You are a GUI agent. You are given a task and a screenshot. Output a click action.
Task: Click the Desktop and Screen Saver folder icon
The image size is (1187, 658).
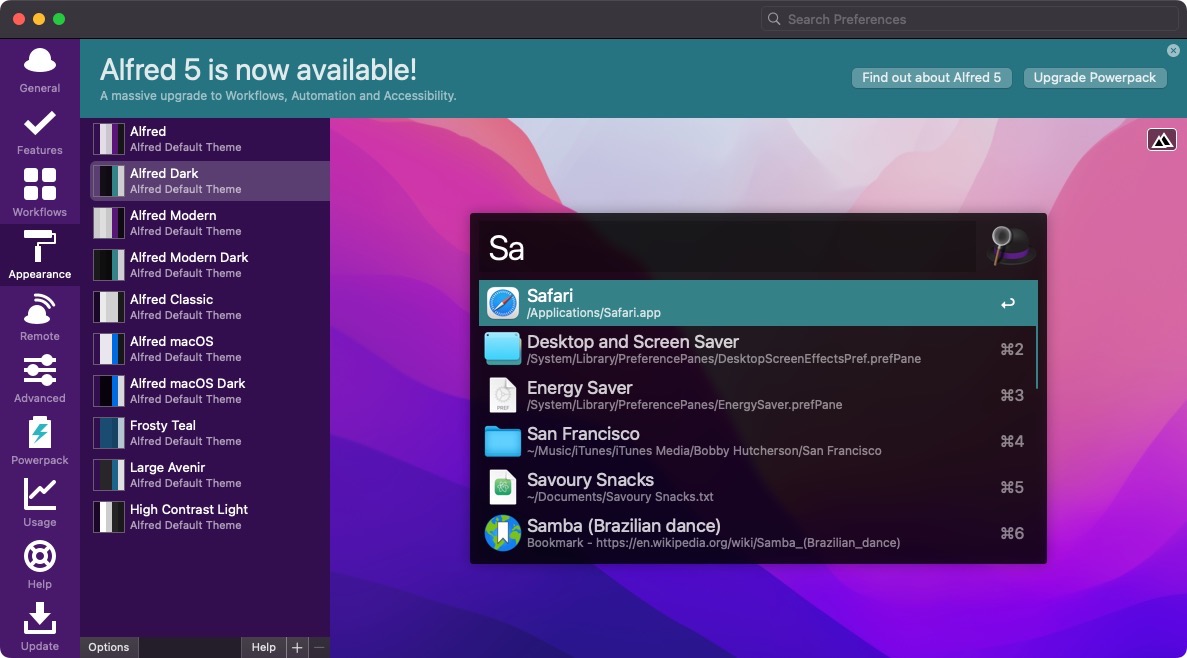503,349
